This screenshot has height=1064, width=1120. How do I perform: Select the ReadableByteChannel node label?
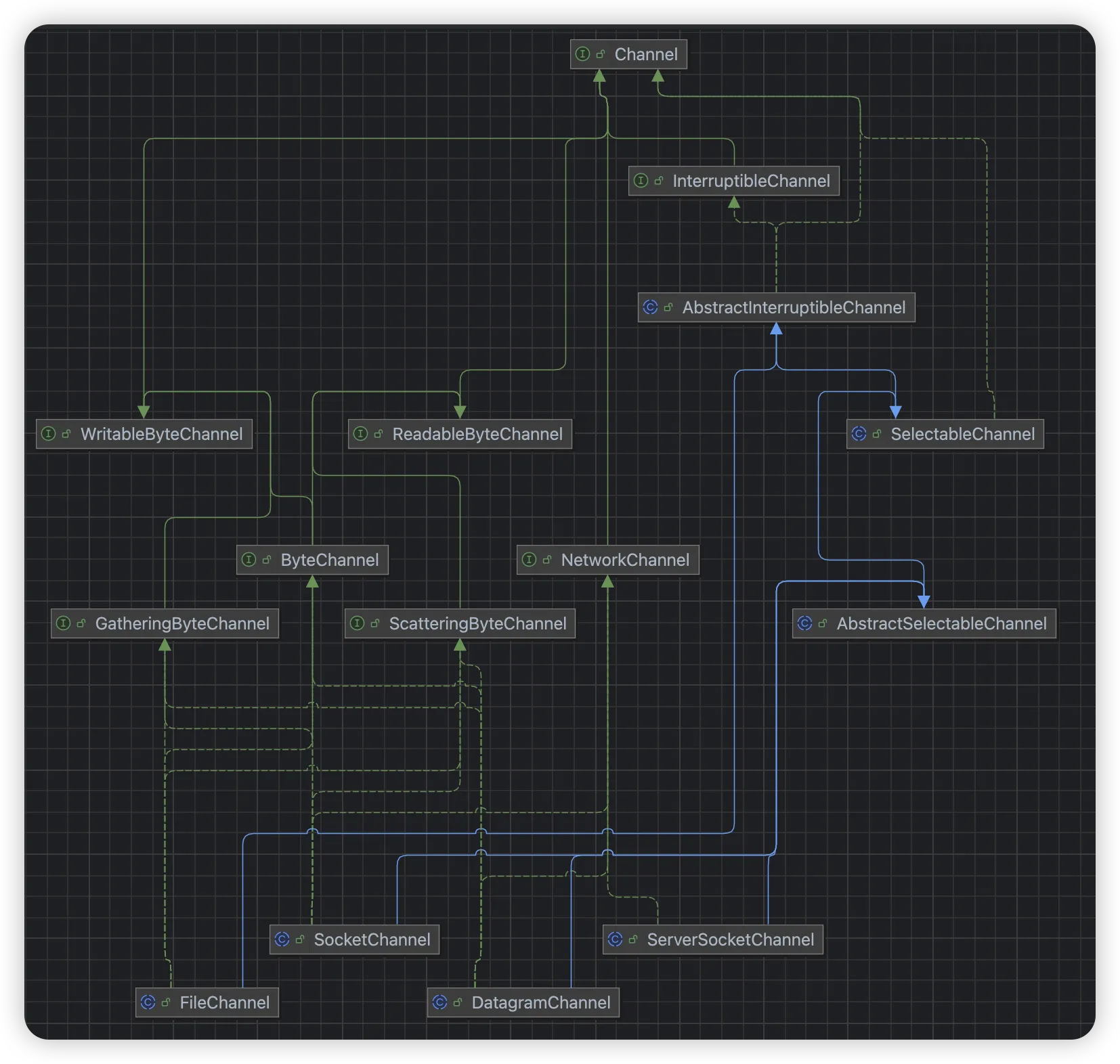pos(477,434)
